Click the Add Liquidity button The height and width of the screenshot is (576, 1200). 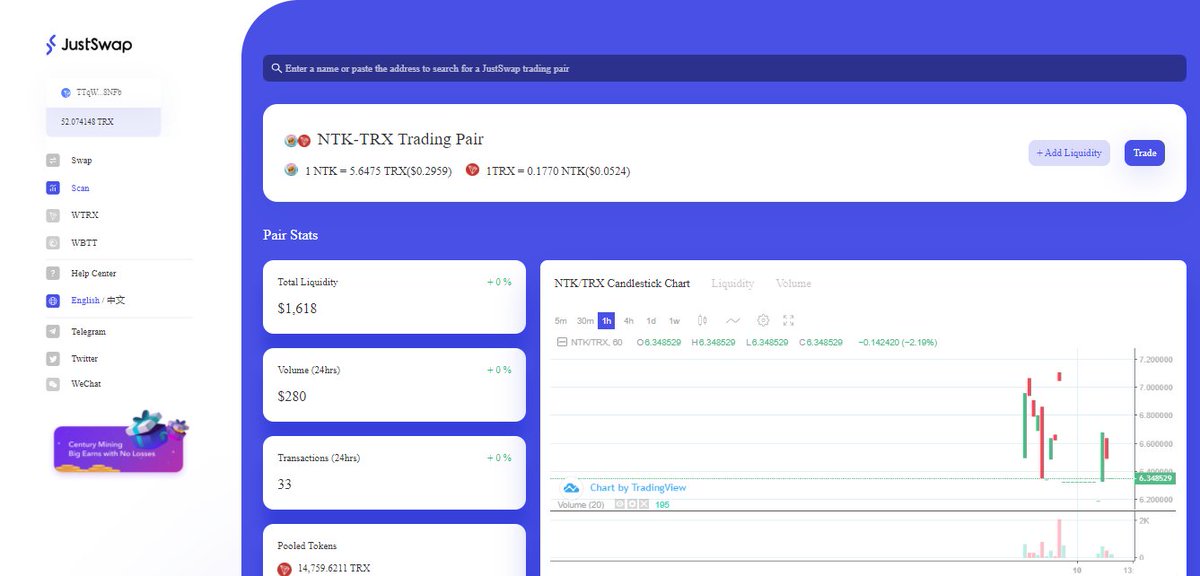[x=1069, y=153]
